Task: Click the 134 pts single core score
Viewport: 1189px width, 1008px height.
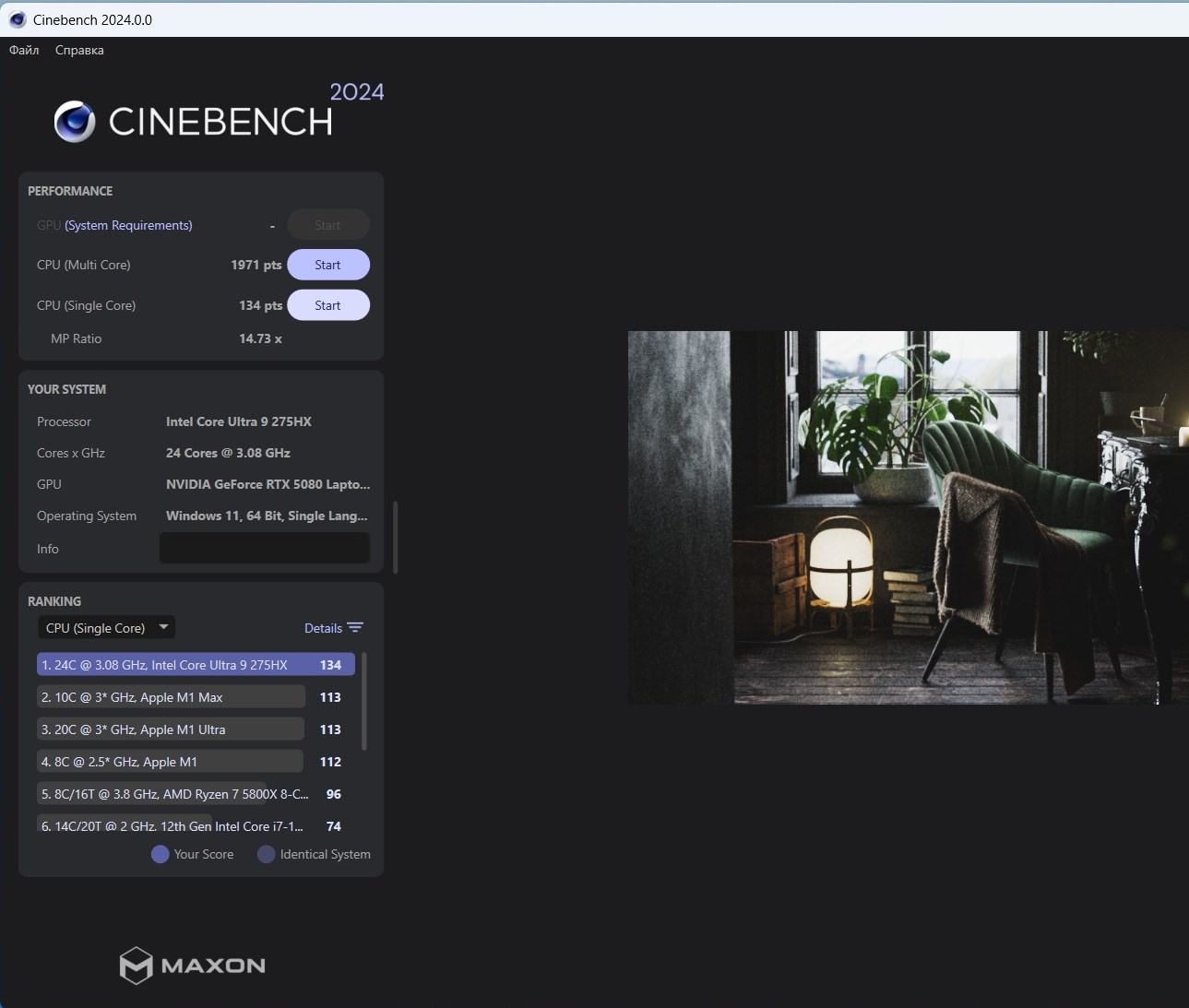Action: pyautogui.click(x=260, y=305)
